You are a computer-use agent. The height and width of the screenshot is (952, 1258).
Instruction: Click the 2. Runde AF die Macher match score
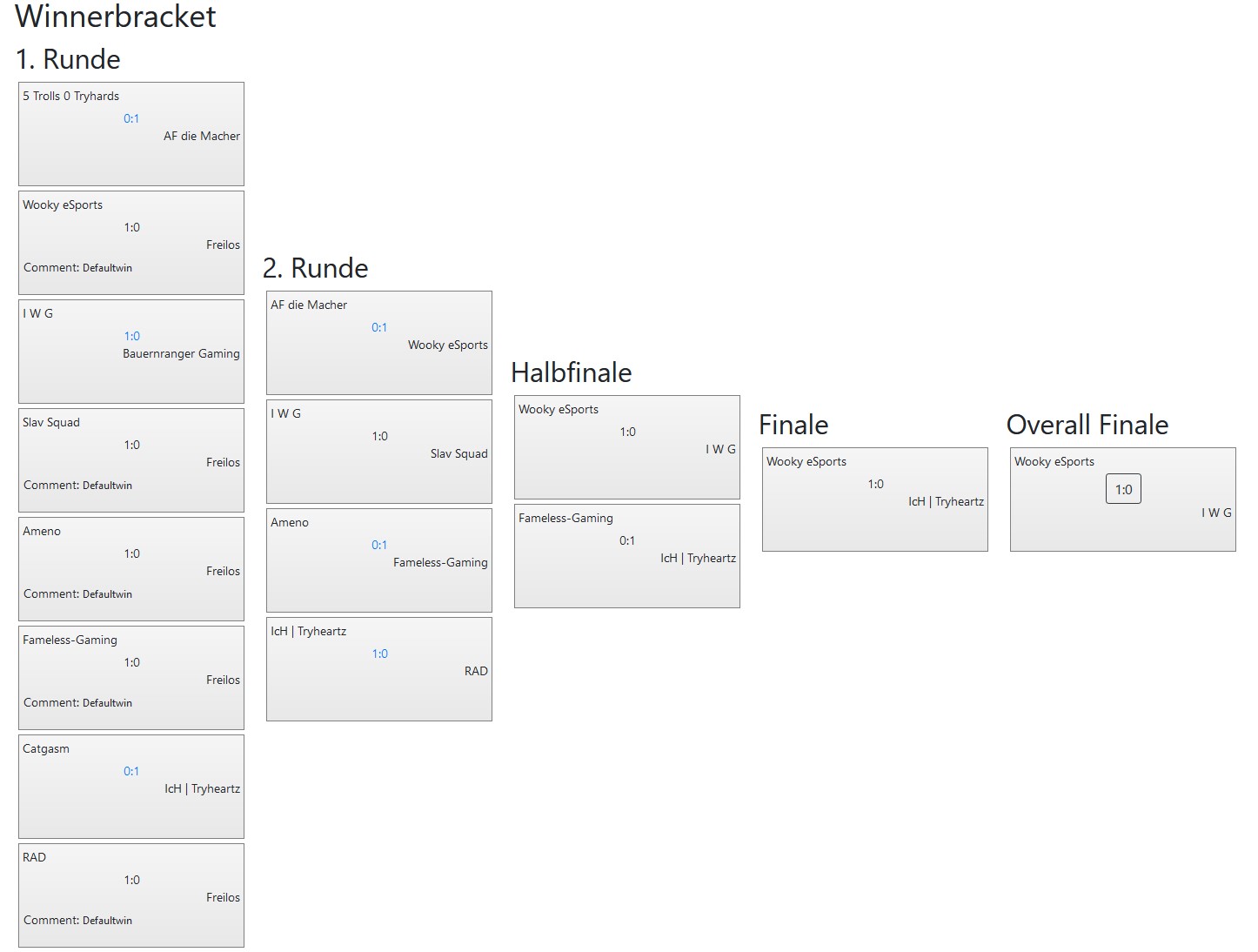(x=379, y=327)
